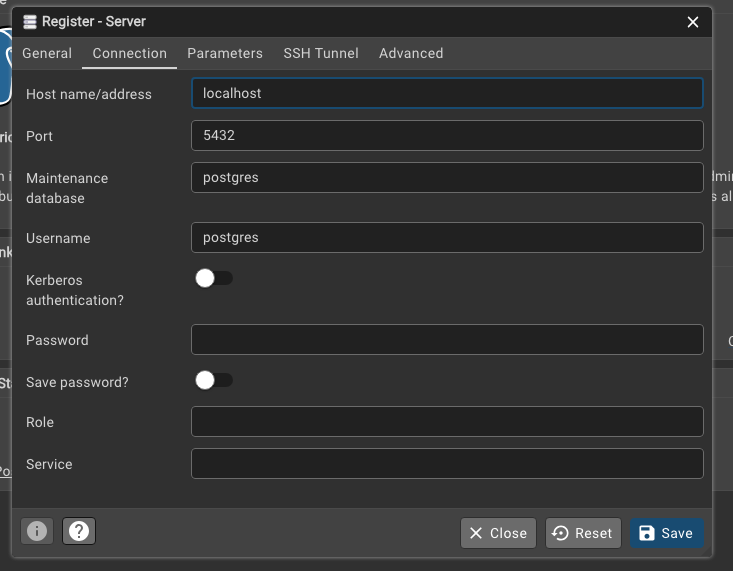Image resolution: width=733 pixels, height=571 pixels.
Task: Enable Kerberos authentication toggle
Action: pyautogui.click(x=213, y=278)
